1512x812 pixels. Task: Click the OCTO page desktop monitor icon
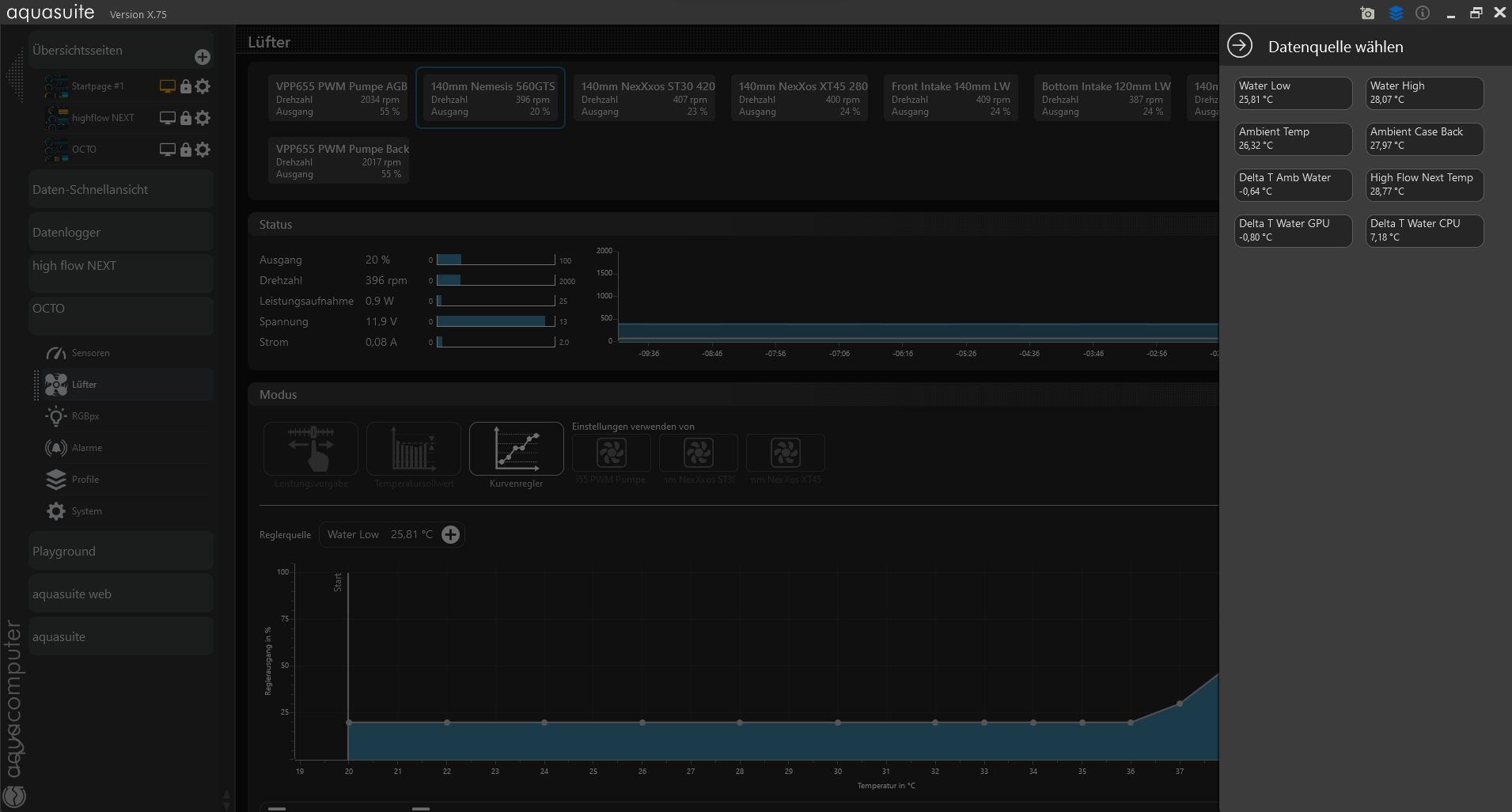pos(167,150)
